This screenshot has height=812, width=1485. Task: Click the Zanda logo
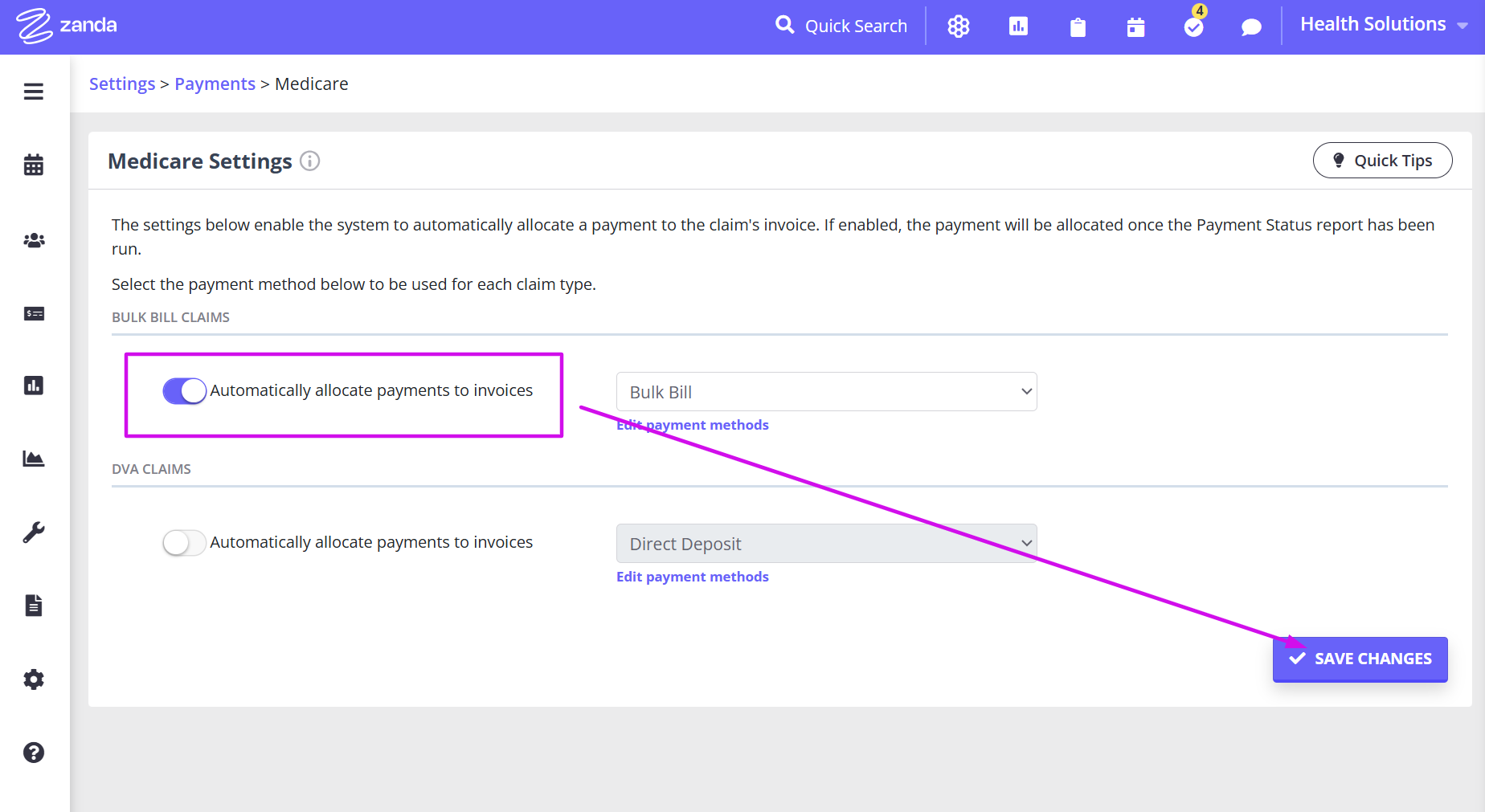click(67, 26)
